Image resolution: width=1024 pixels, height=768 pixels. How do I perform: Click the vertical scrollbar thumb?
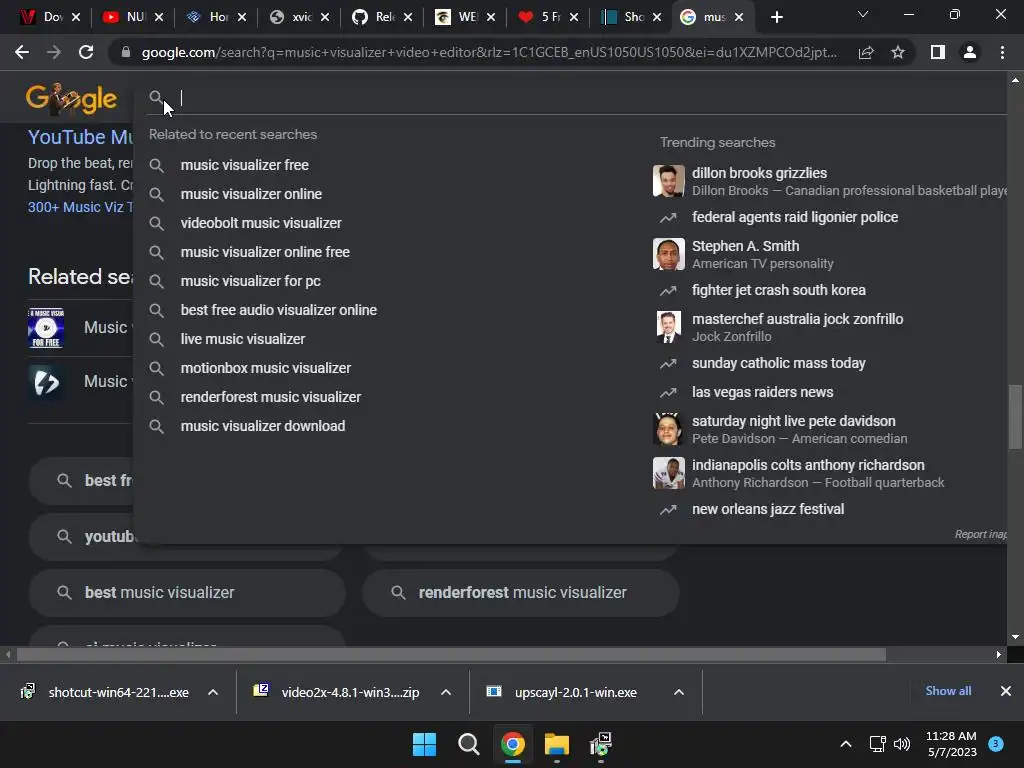point(1015,417)
